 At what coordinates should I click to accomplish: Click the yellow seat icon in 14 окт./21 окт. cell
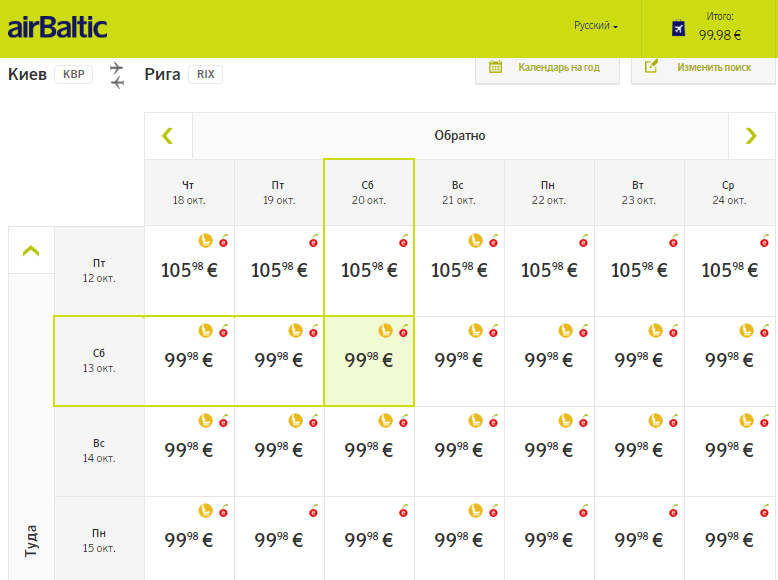[475, 421]
